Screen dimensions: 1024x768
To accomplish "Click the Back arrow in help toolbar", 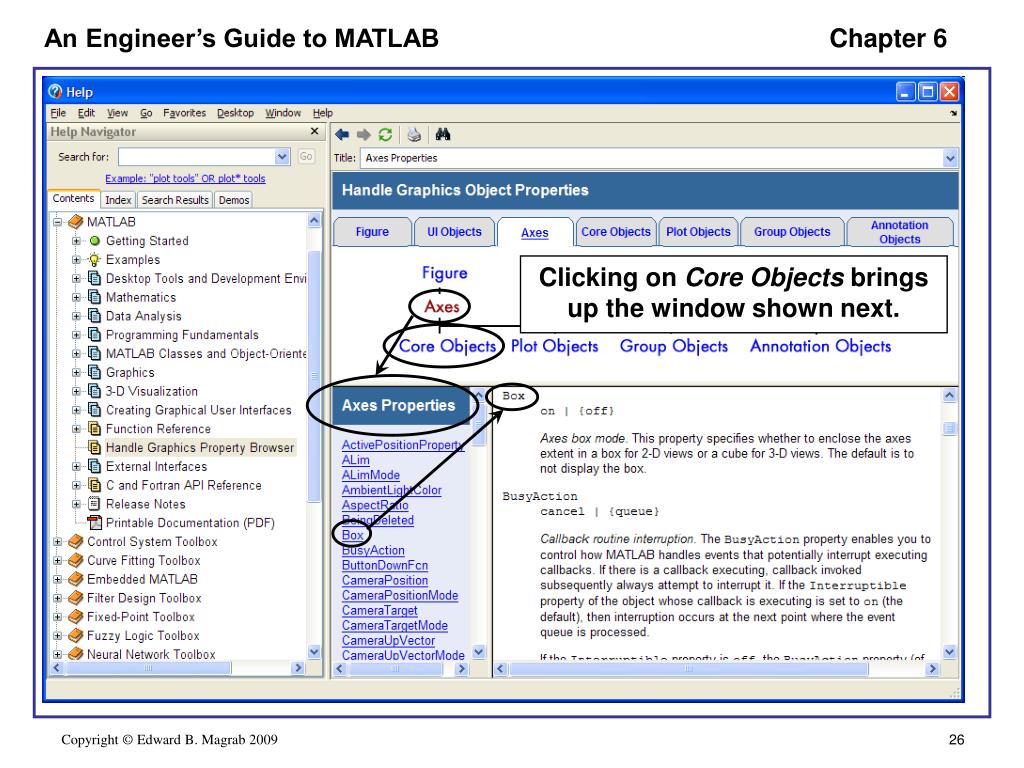I will [x=342, y=135].
